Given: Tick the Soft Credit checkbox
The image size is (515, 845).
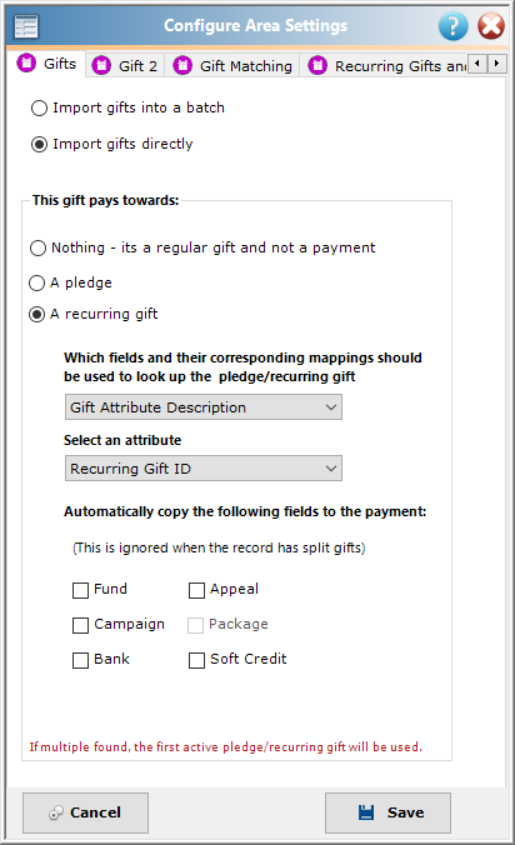Looking at the screenshot, I should click(197, 660).
